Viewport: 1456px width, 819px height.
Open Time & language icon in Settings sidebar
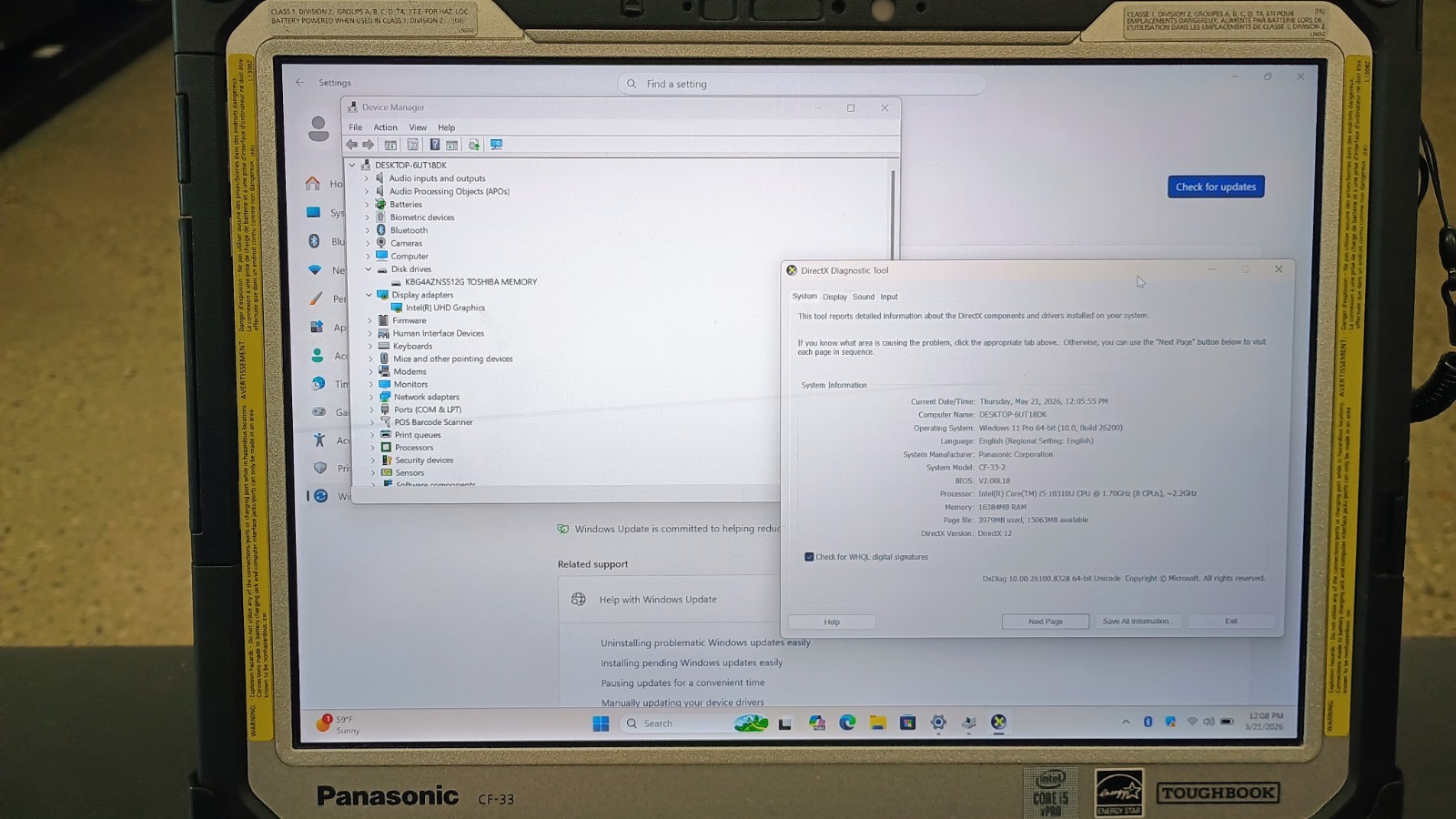coord(318,383)
